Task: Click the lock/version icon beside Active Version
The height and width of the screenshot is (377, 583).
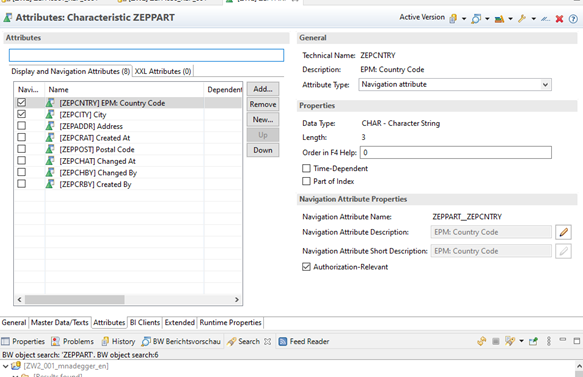Action: [453, 18]
